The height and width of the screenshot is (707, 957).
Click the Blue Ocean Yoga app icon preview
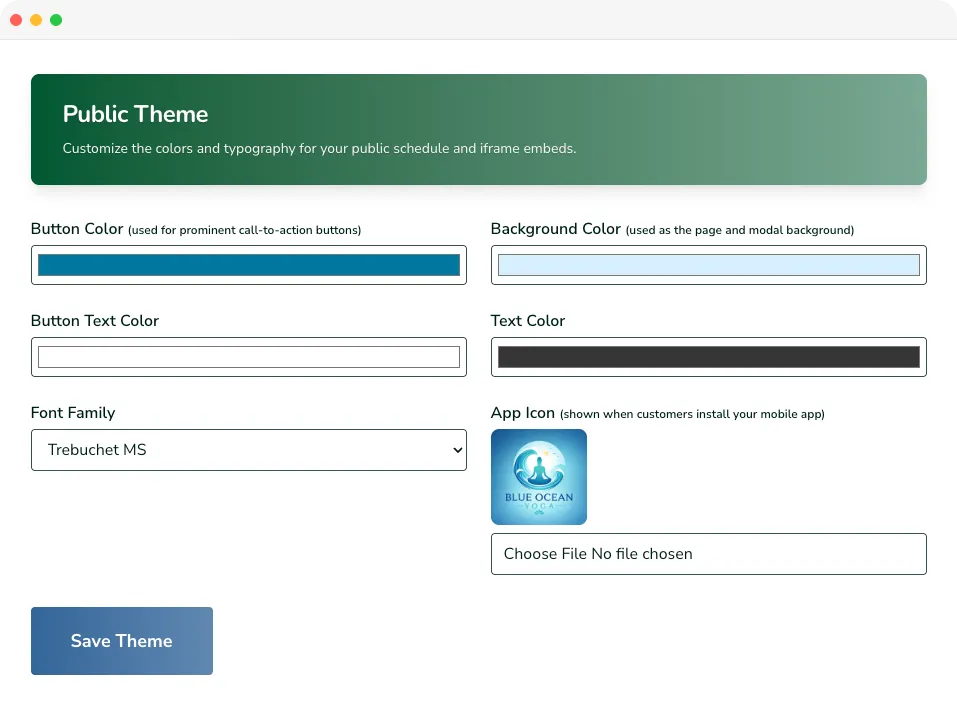click(x=539, y=476)
